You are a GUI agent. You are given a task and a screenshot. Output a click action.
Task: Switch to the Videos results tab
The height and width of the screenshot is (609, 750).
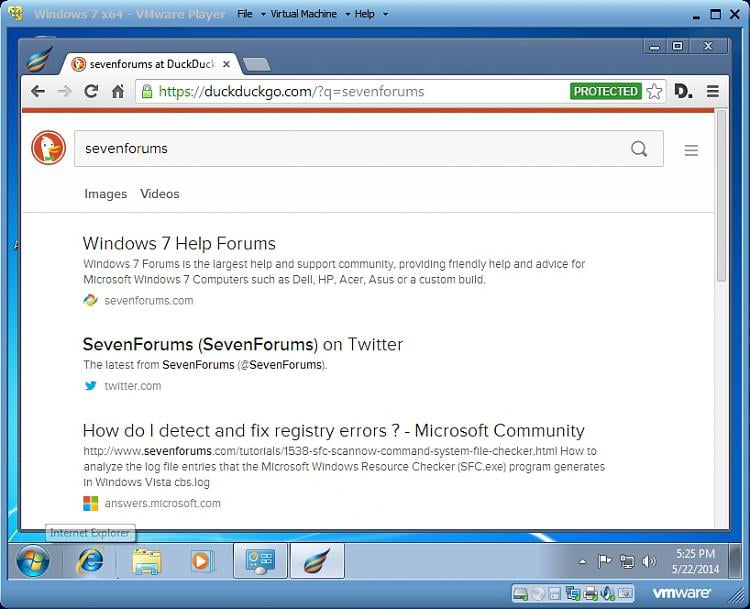coord(160,194)
